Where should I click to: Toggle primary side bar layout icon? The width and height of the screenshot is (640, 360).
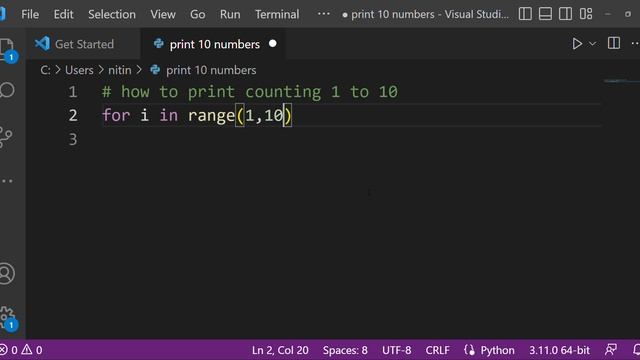coord(525,14)
